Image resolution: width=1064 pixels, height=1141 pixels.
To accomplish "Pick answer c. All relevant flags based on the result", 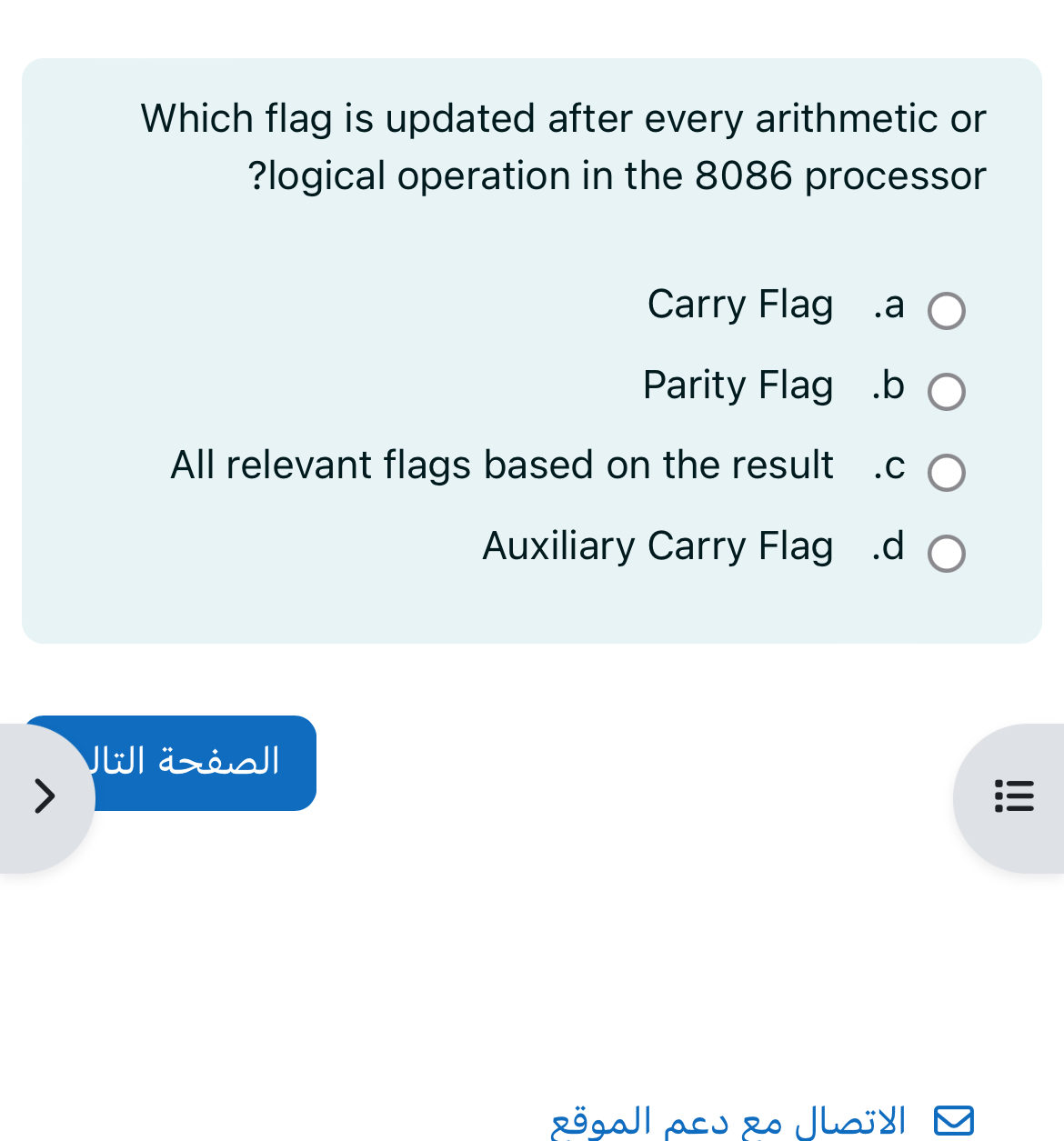I will coord(947,473).
